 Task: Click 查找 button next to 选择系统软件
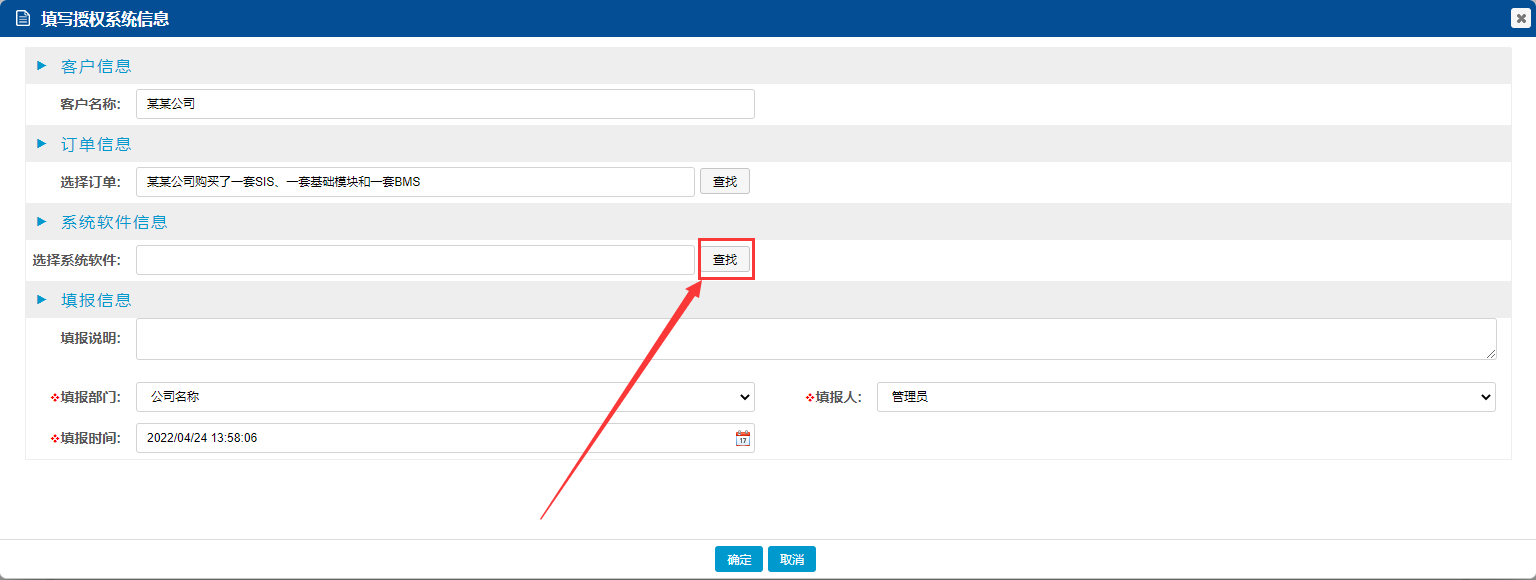[724, 260]
